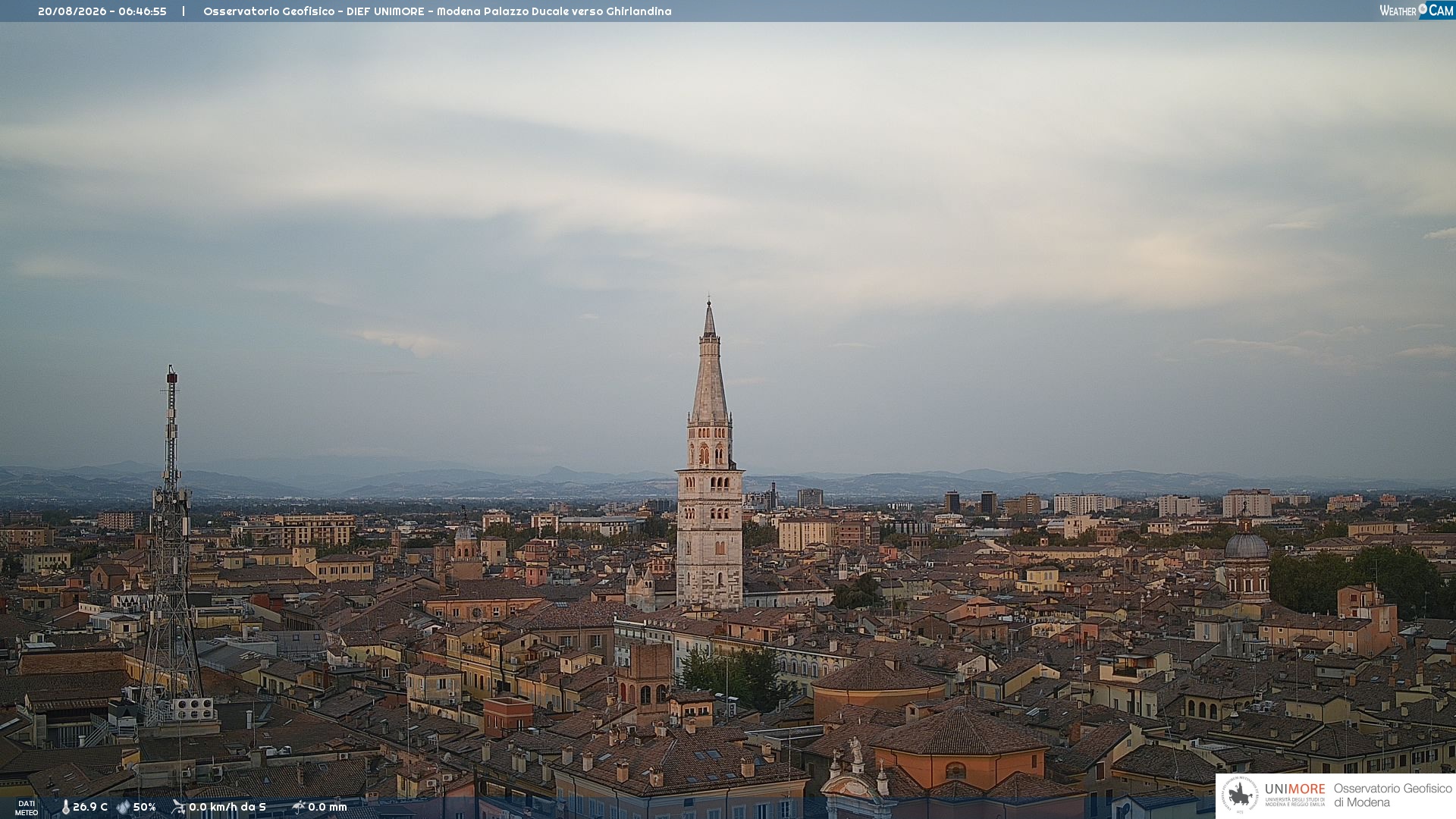This screenshot has width=1456, height=819.
Task: Click the 0.0 km/h da S wind reading
Action: 227,807
